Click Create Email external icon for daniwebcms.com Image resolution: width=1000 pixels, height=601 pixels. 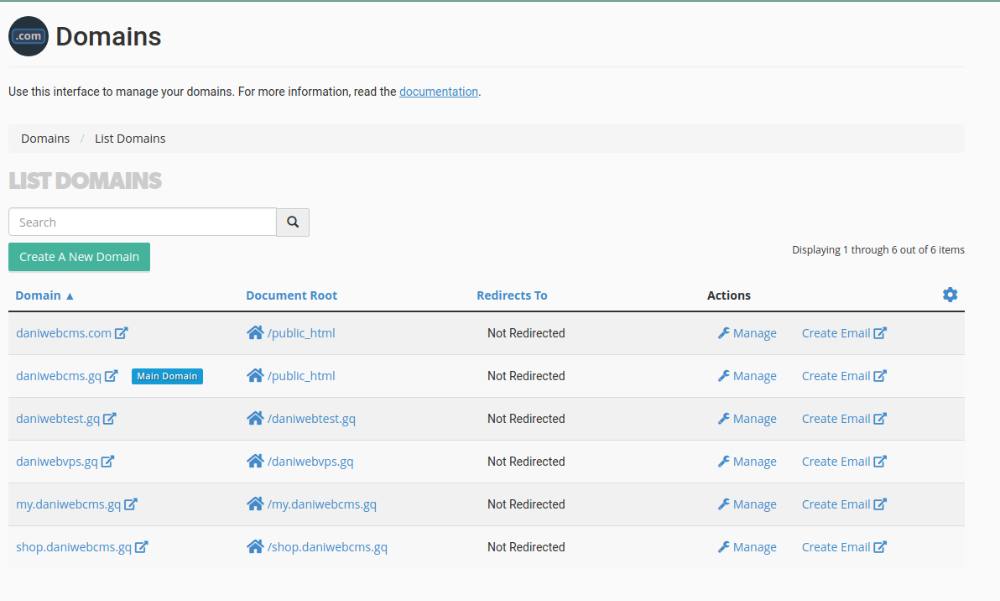(x=880, y=333)
